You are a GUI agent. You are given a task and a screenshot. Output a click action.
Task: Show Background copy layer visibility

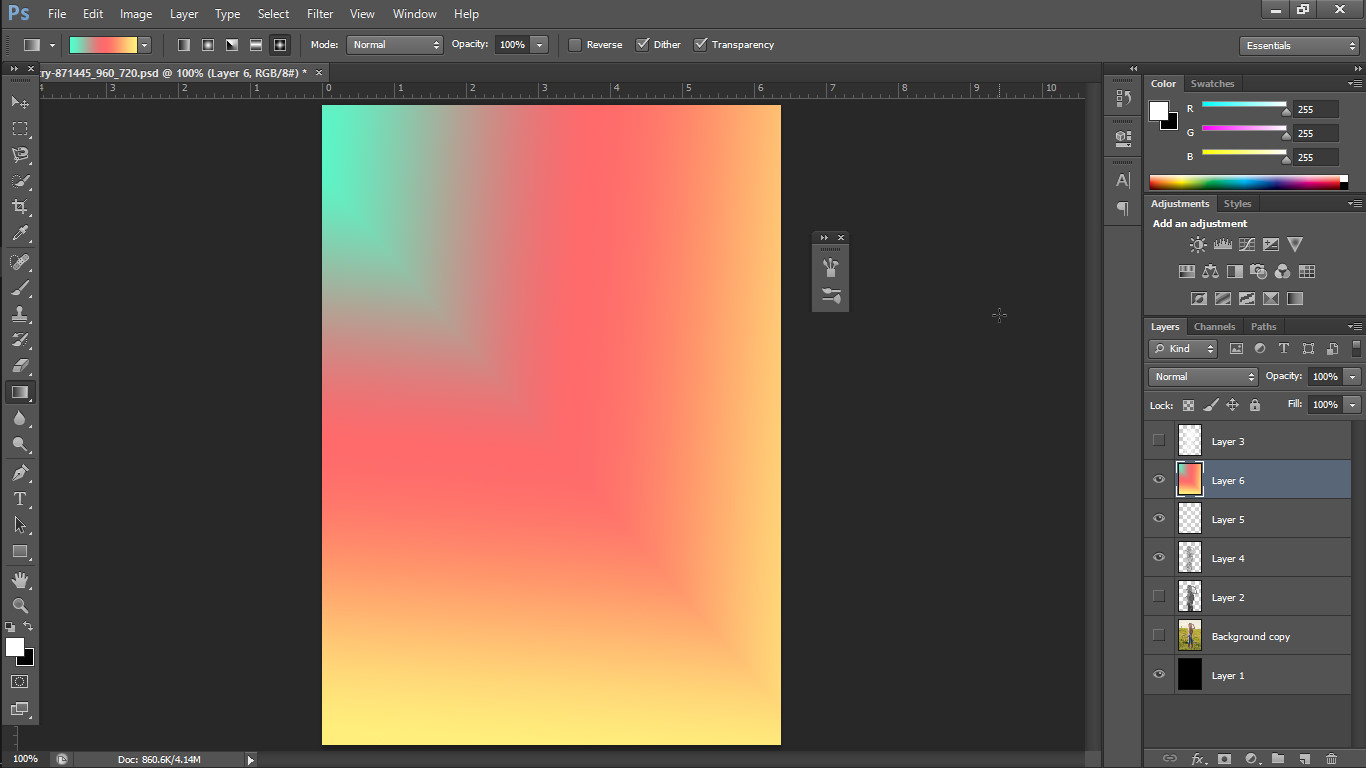1159,635
